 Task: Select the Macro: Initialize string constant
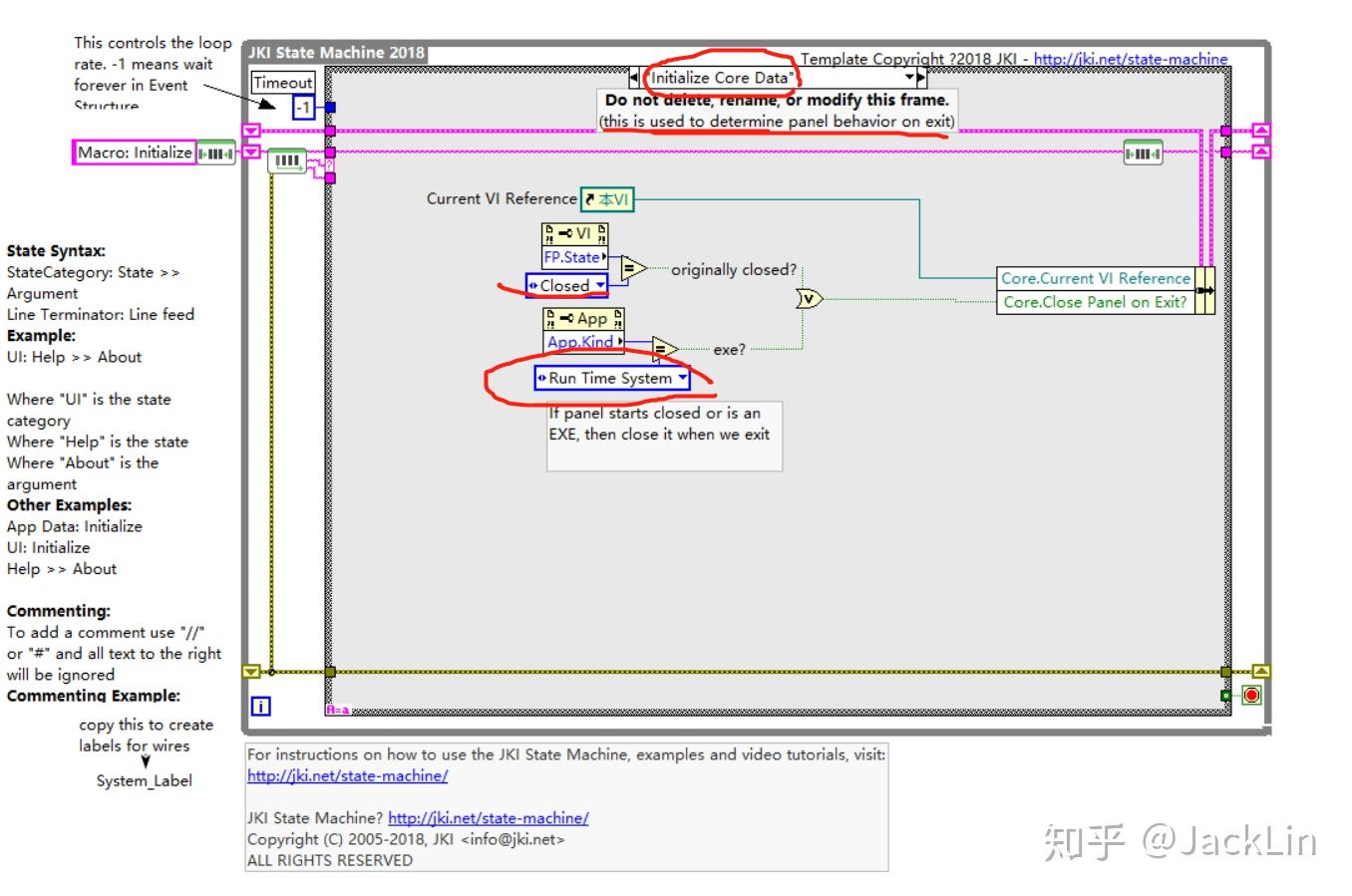135,152
